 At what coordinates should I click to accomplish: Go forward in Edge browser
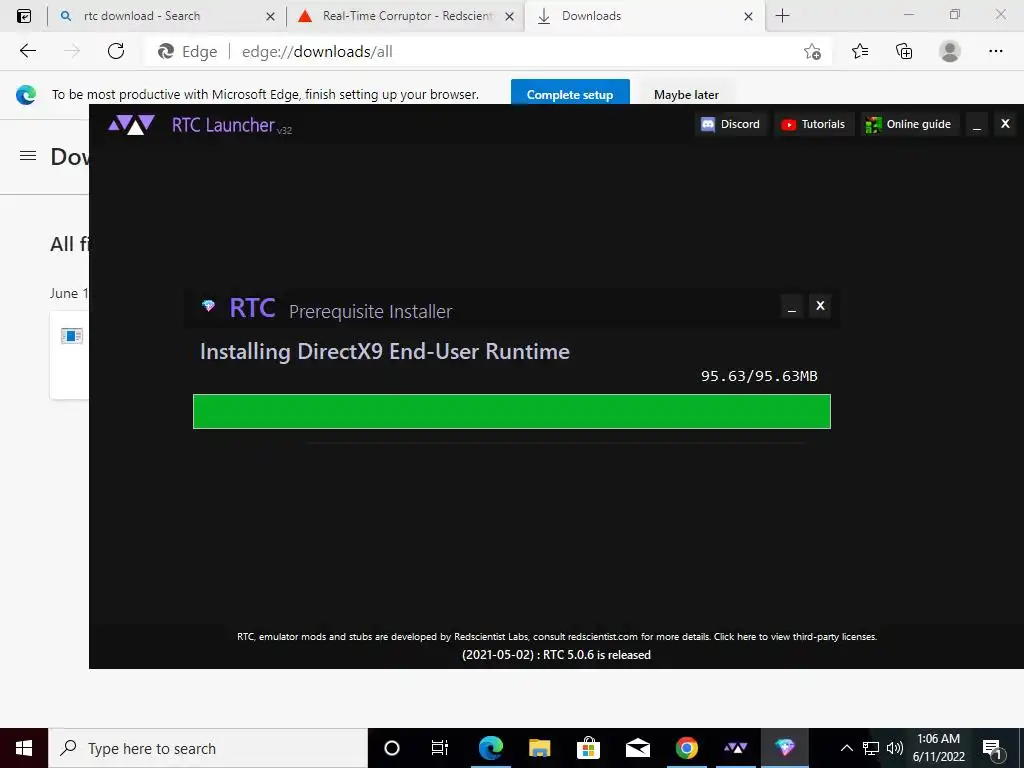click(x=72, y=51)
